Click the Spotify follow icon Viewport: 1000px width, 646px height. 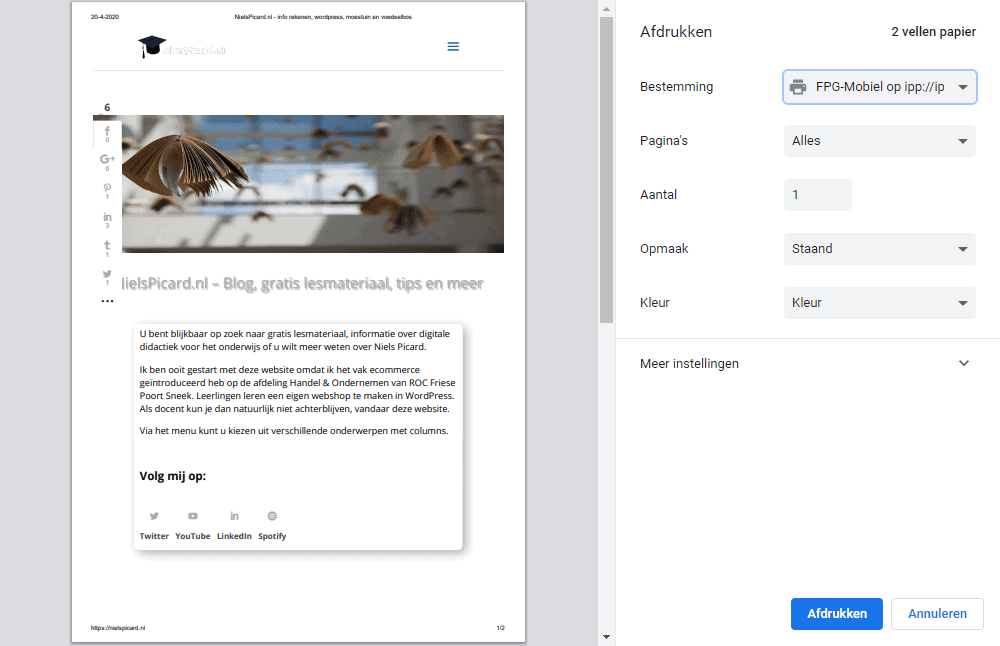272,515
